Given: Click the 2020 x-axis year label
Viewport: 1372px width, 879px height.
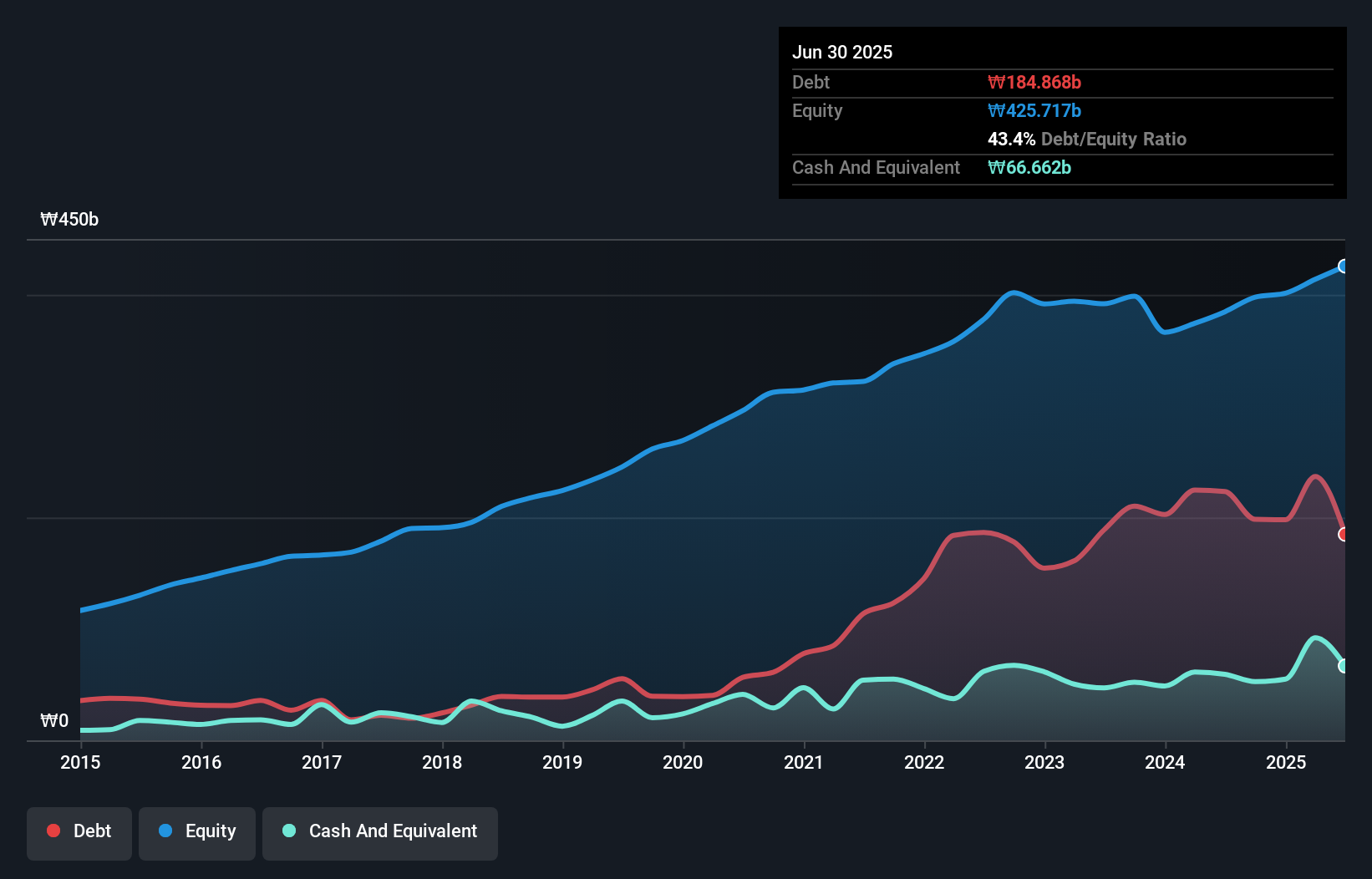Looking at the screenshot, I should point(683,762).
